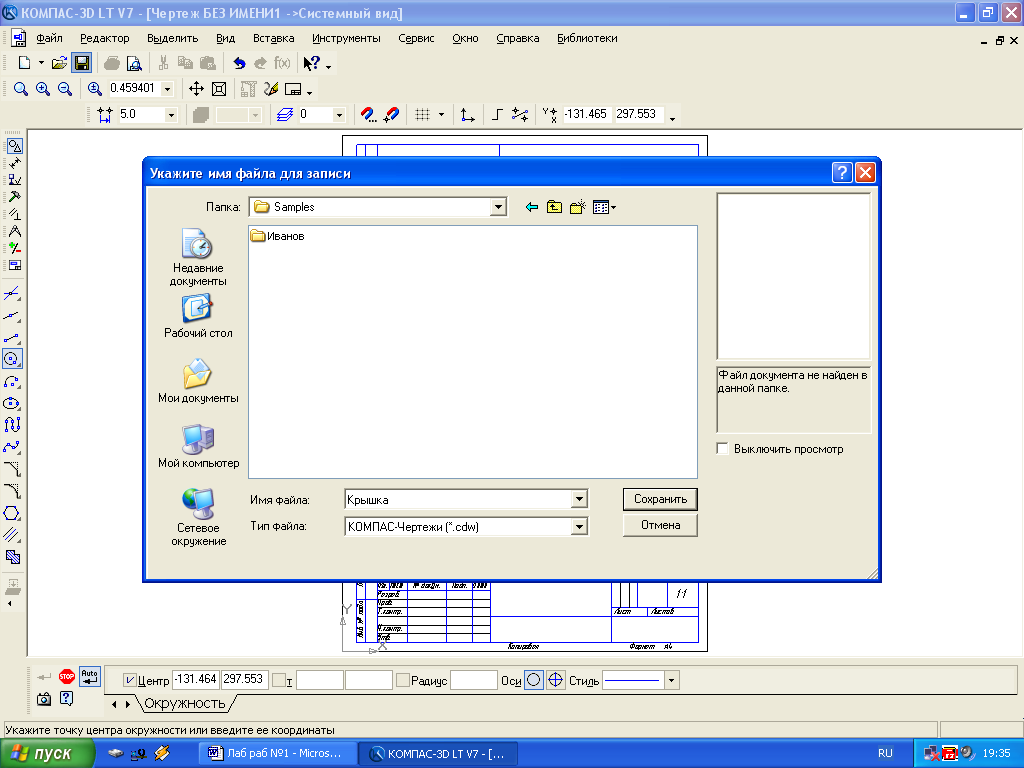Image resolution: width=1024 pixels, height=768 pixels.
Task: Open the 'Библиотеки' menu
Action: [x=587, y=39]
